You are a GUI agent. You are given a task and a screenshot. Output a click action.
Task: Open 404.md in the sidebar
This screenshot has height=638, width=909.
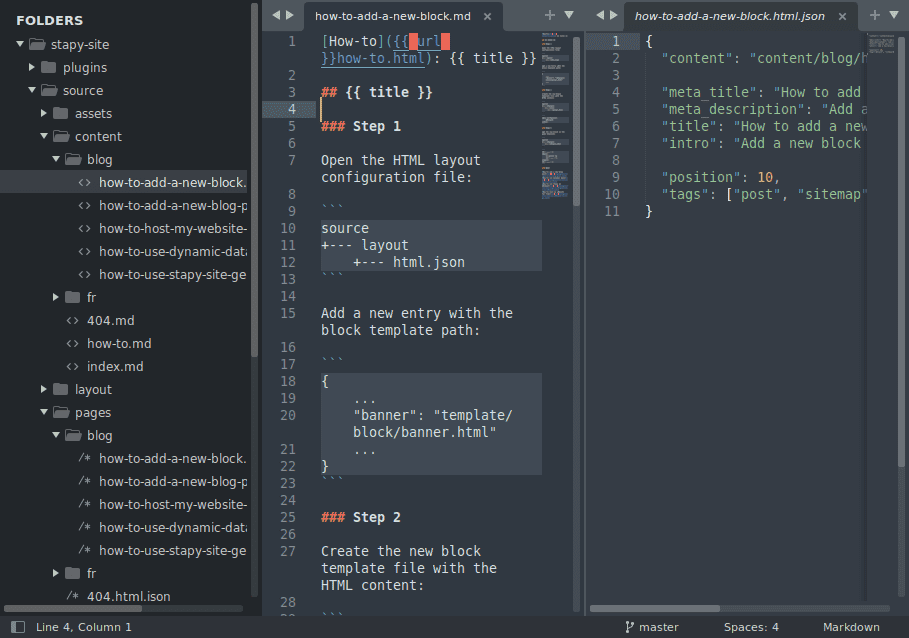(x=111, y=320)
